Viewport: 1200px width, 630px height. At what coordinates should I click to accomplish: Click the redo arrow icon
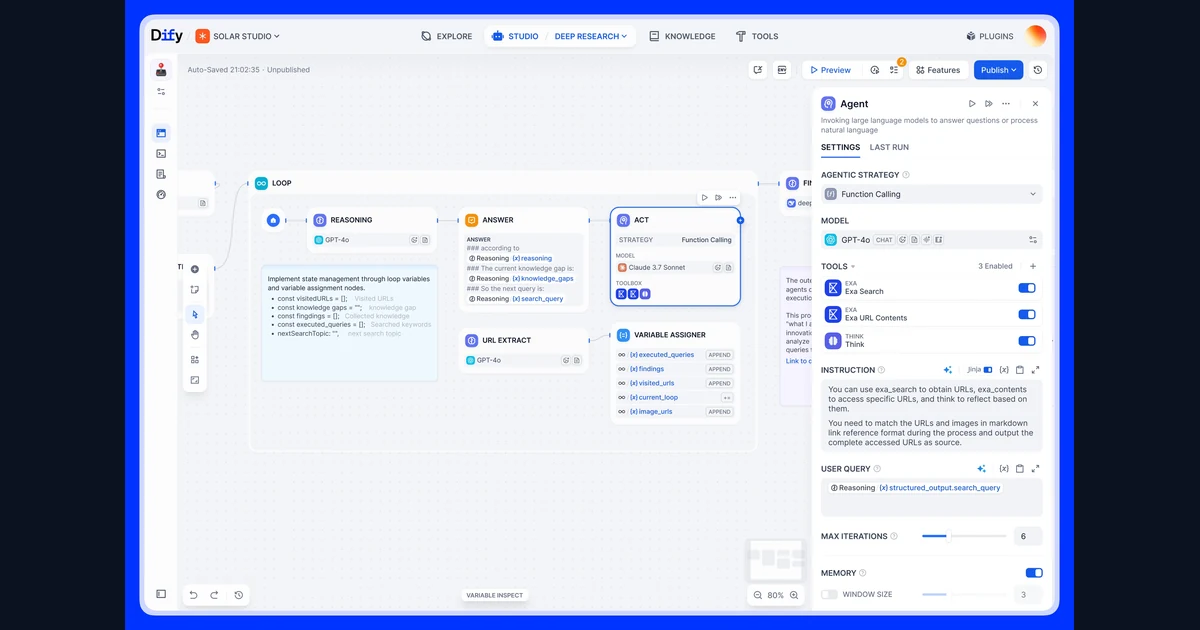click(214, 595)
